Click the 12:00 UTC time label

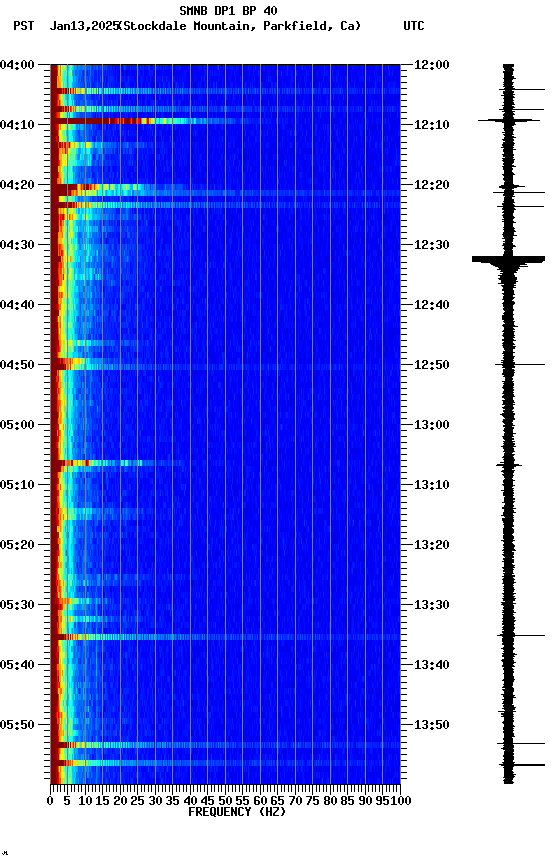pos(432,65)
